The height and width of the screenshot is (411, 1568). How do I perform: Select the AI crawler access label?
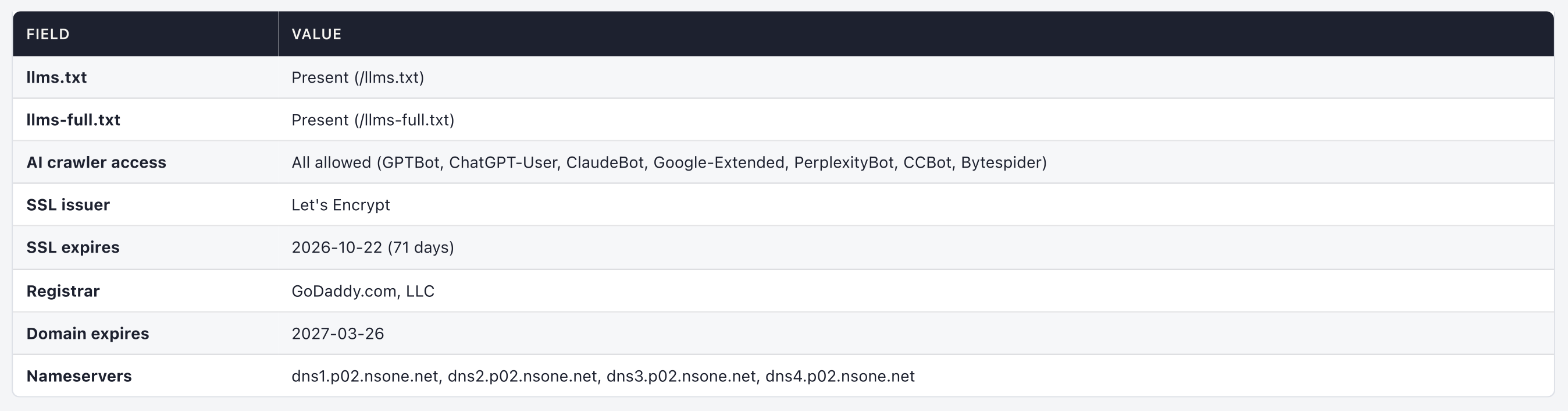[96, 162]
